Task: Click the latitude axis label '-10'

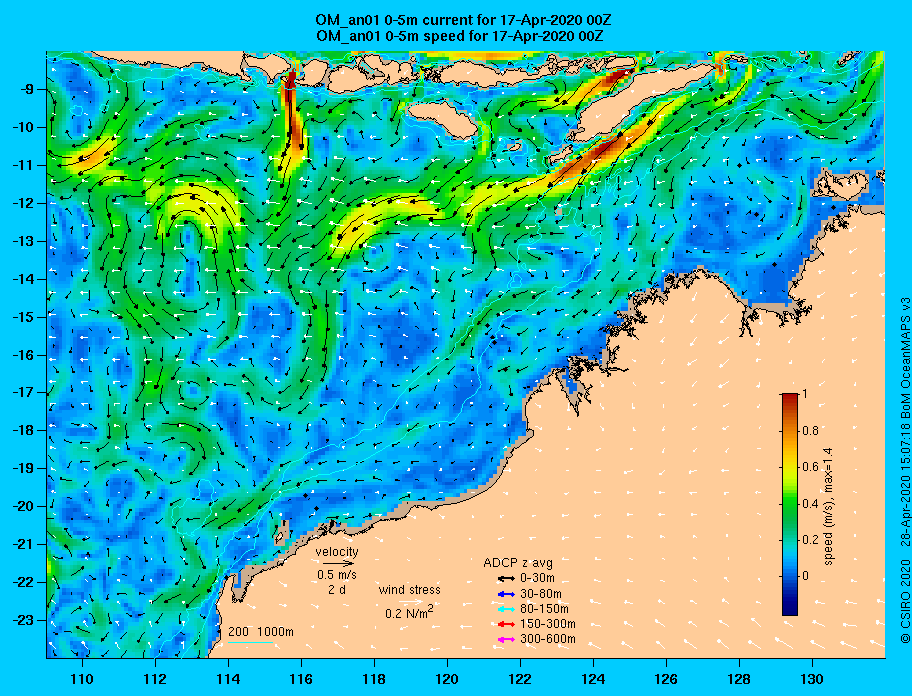Action: click(23, 127)
